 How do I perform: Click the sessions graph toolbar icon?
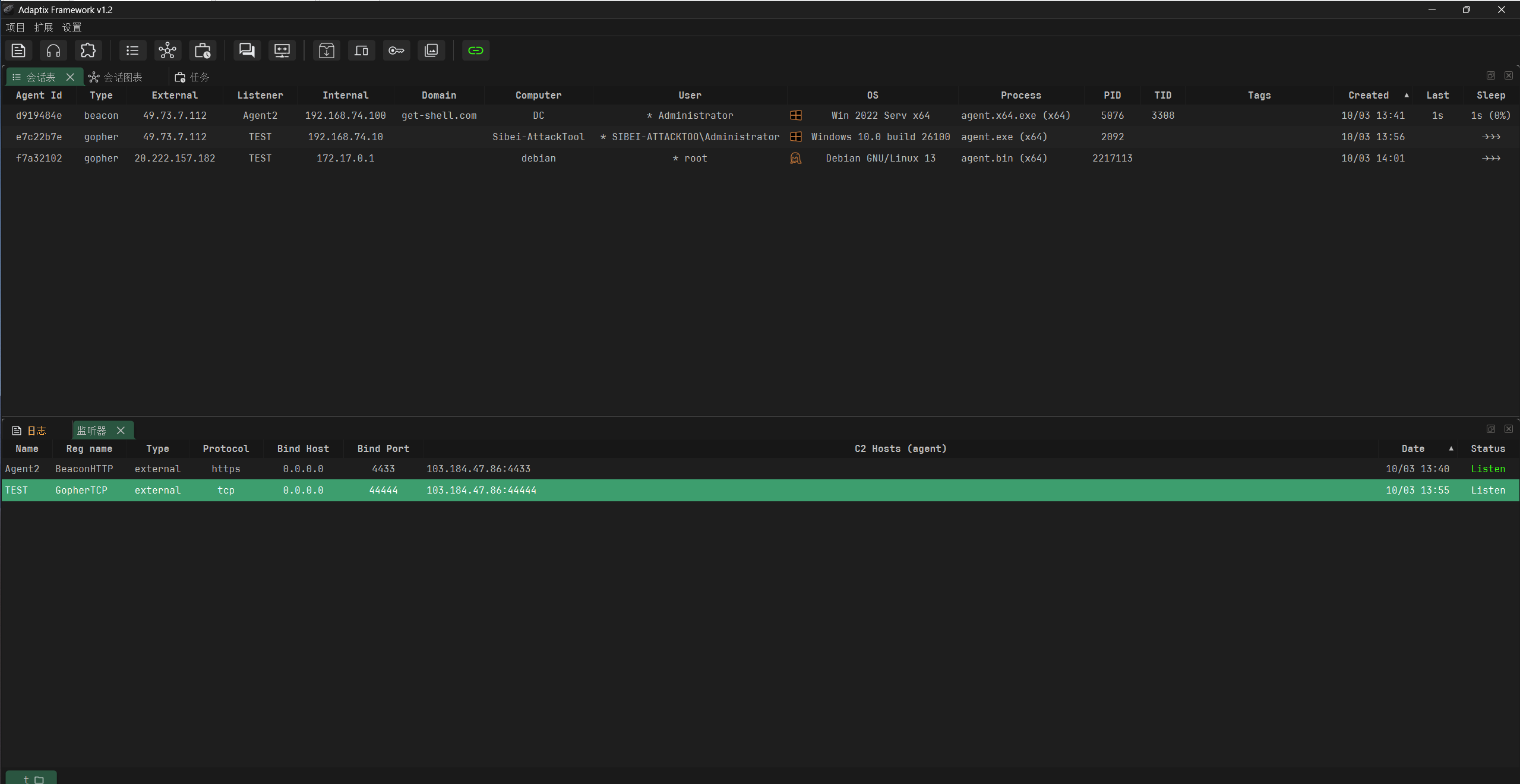click(168, 50)
